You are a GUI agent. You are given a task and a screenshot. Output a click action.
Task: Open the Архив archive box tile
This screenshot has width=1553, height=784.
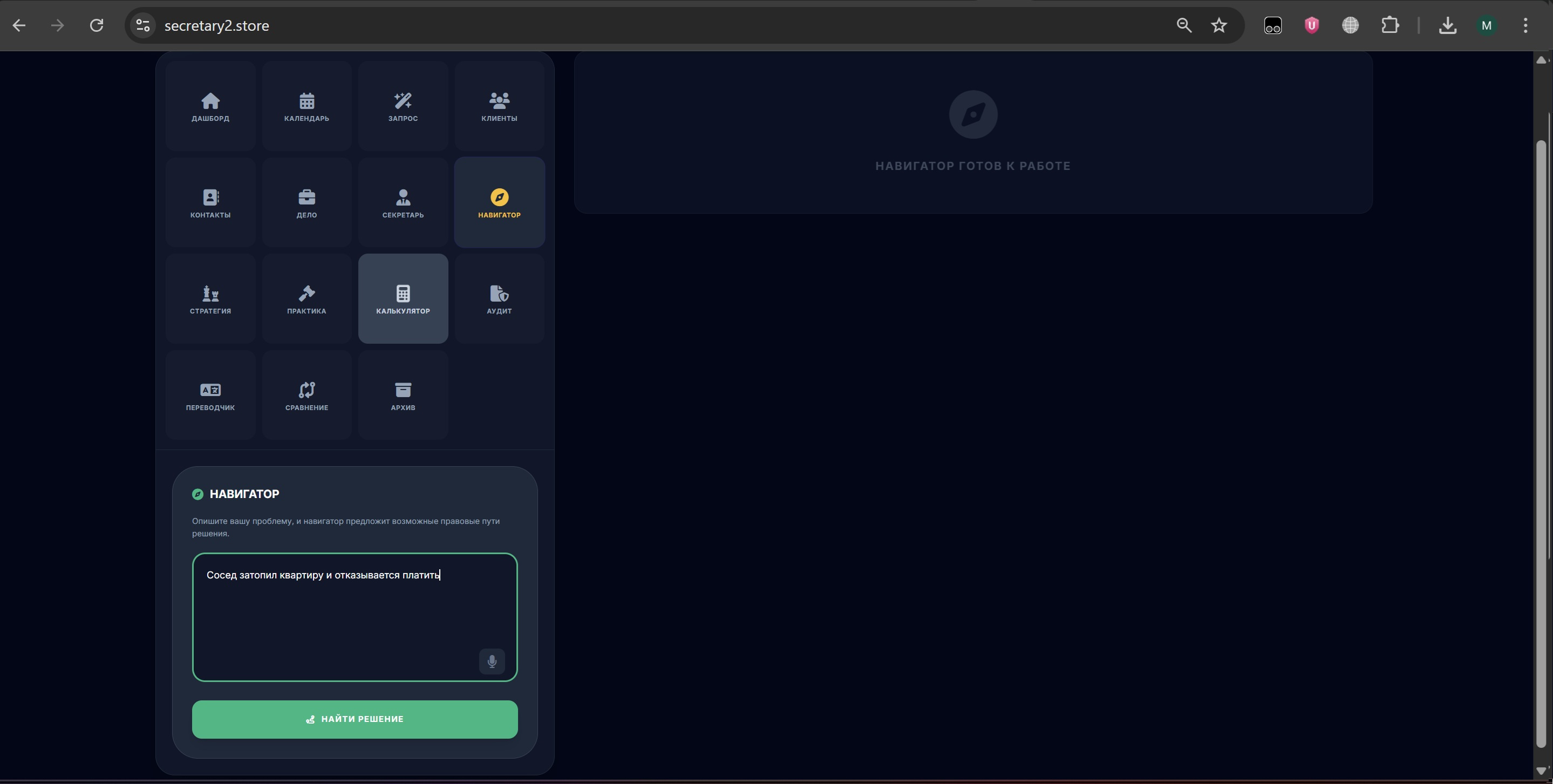pyautogui.click(x=403, y=396)
